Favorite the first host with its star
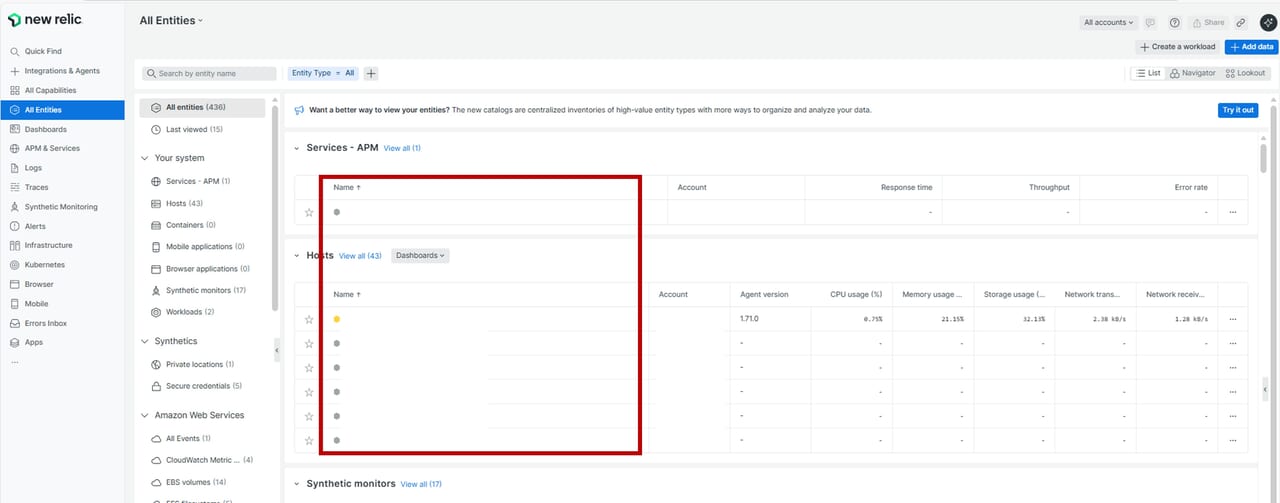This screenshot has width=1280, height=503. (309, 319)
